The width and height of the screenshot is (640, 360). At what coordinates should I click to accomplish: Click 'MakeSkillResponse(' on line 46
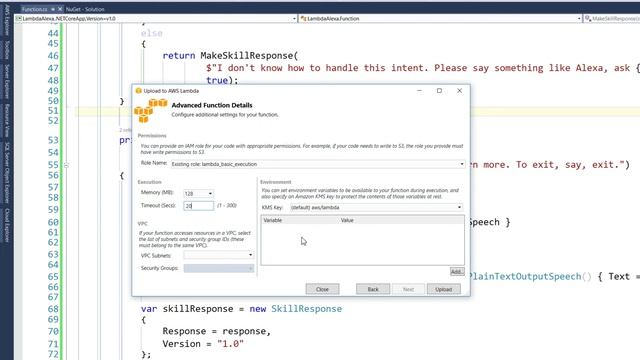pos(249,56)
